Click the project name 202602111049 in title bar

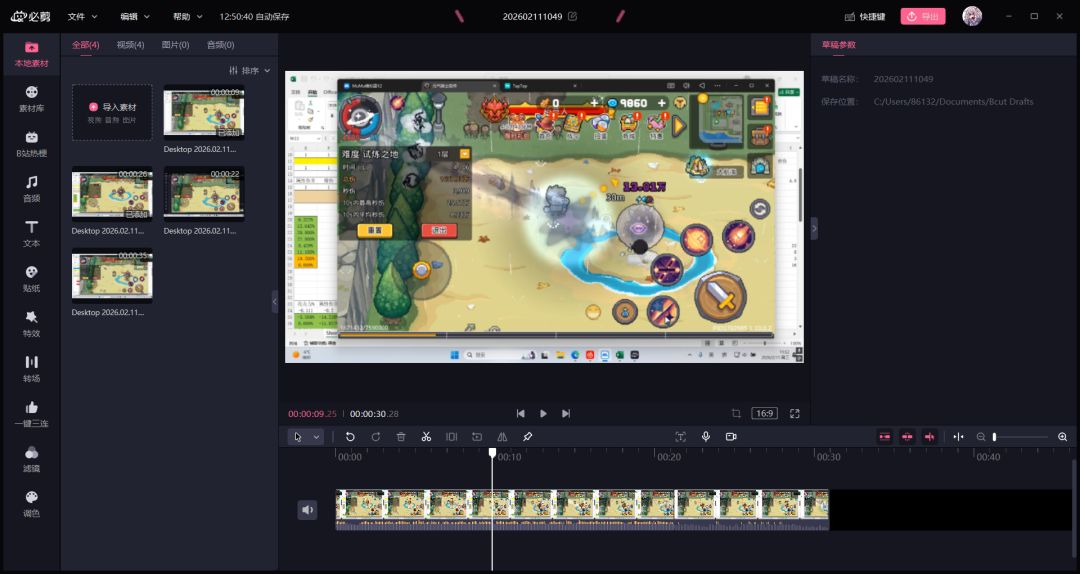pos(532,16)
